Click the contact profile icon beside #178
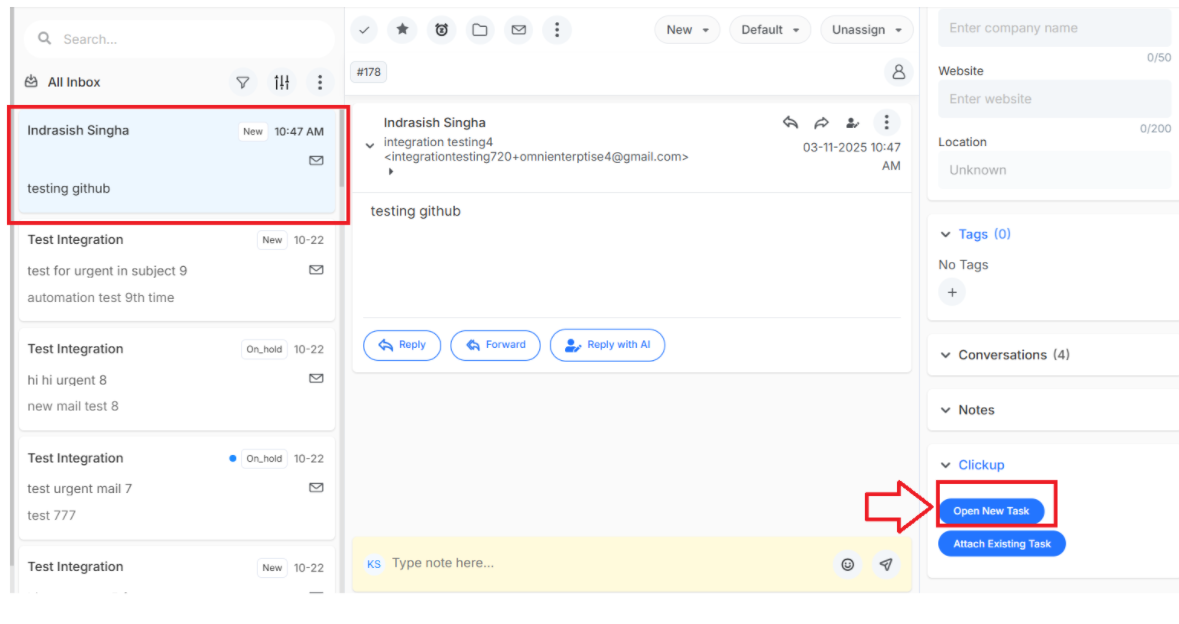 pos(899,72)
